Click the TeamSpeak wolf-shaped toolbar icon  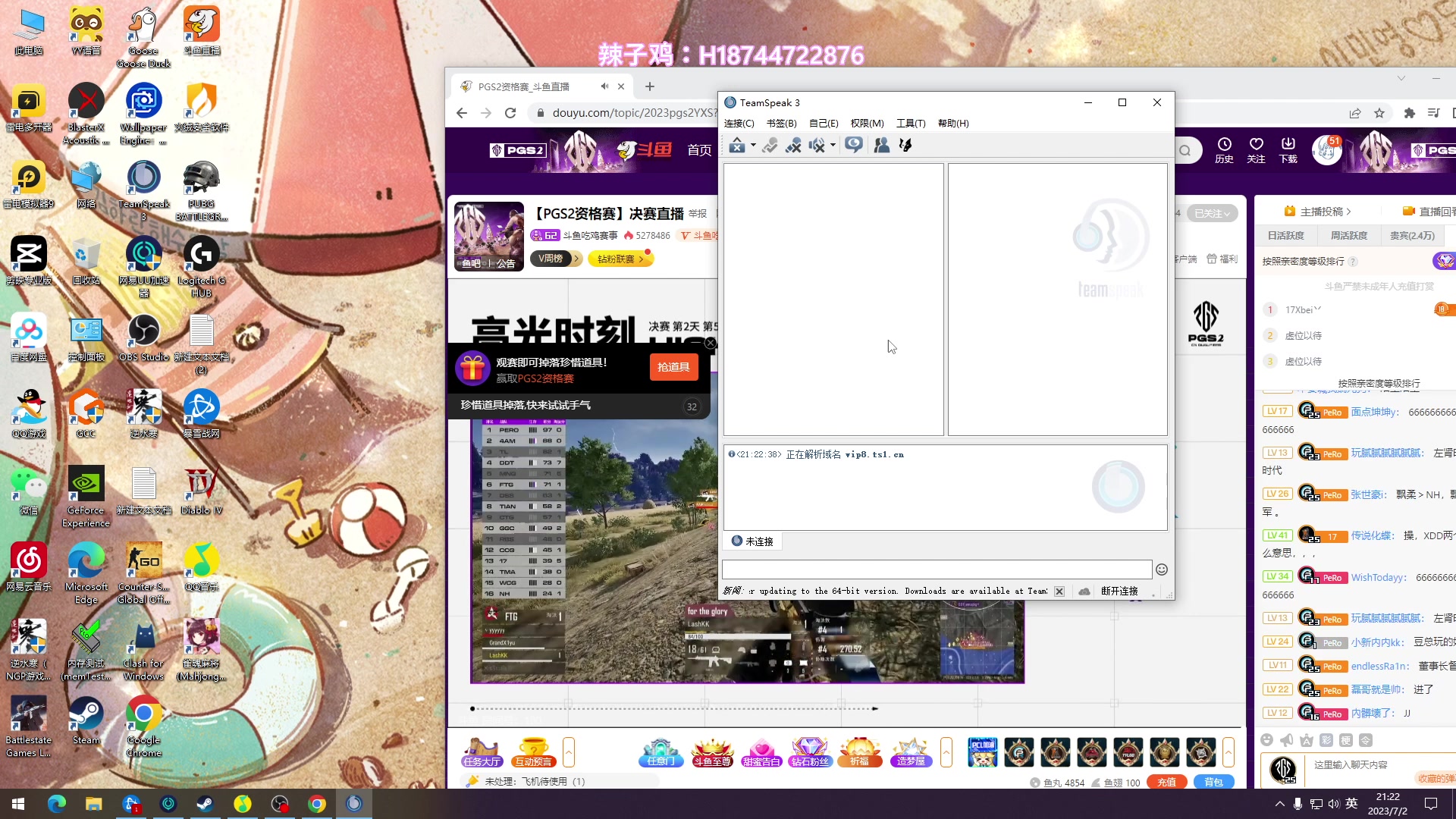point(905,145)
